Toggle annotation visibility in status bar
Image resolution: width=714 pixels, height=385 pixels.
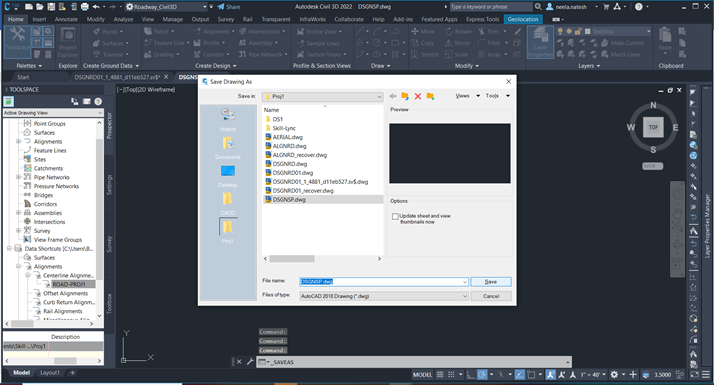click(551, 375)
